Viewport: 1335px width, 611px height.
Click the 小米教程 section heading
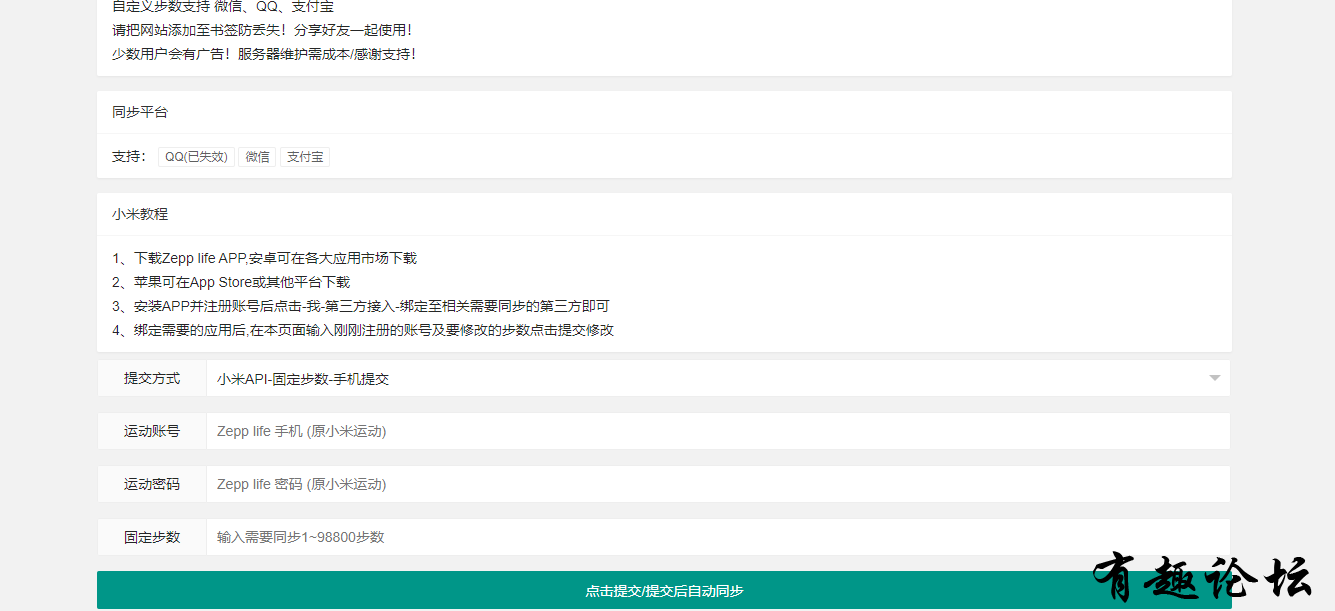click(140, 214)
